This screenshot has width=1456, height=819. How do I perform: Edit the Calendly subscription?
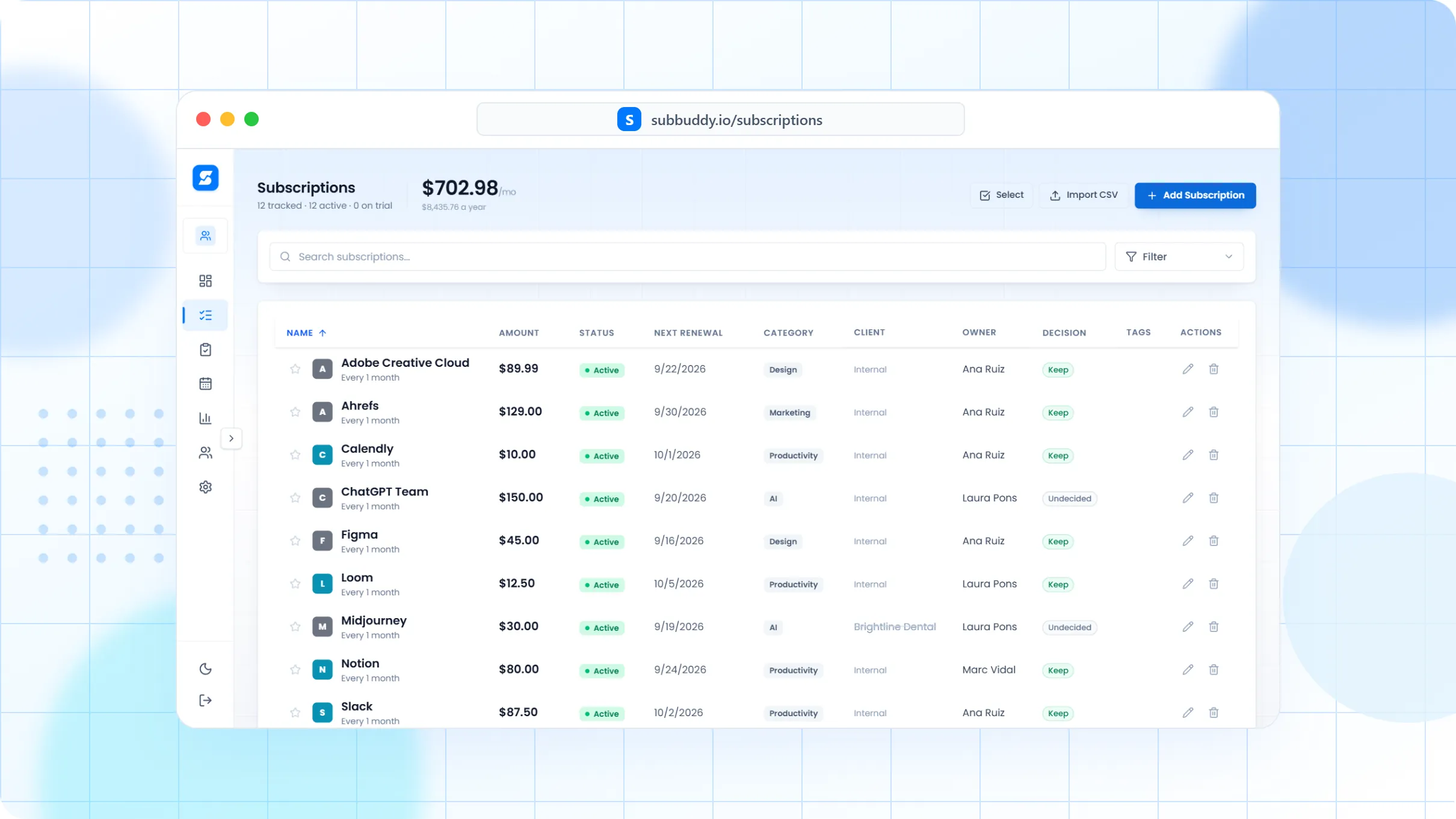coord(1188,455)
